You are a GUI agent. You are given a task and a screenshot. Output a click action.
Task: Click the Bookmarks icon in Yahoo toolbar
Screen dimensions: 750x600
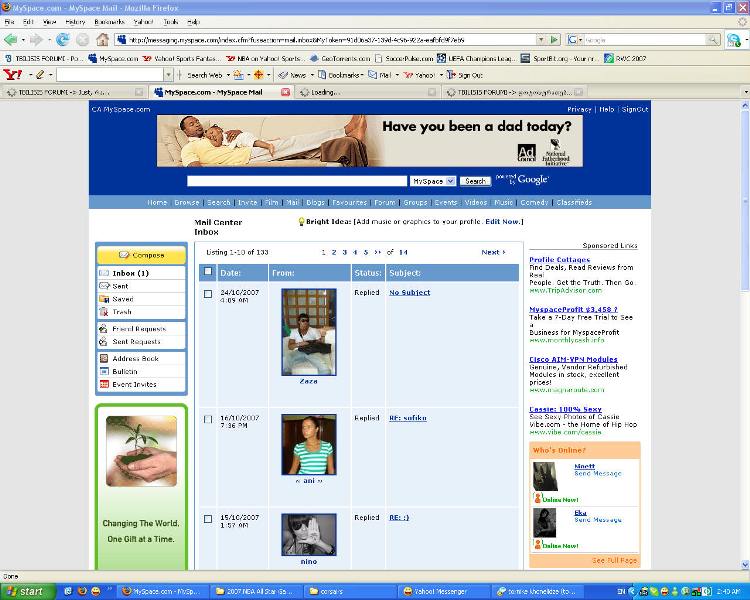click(322, 75)
